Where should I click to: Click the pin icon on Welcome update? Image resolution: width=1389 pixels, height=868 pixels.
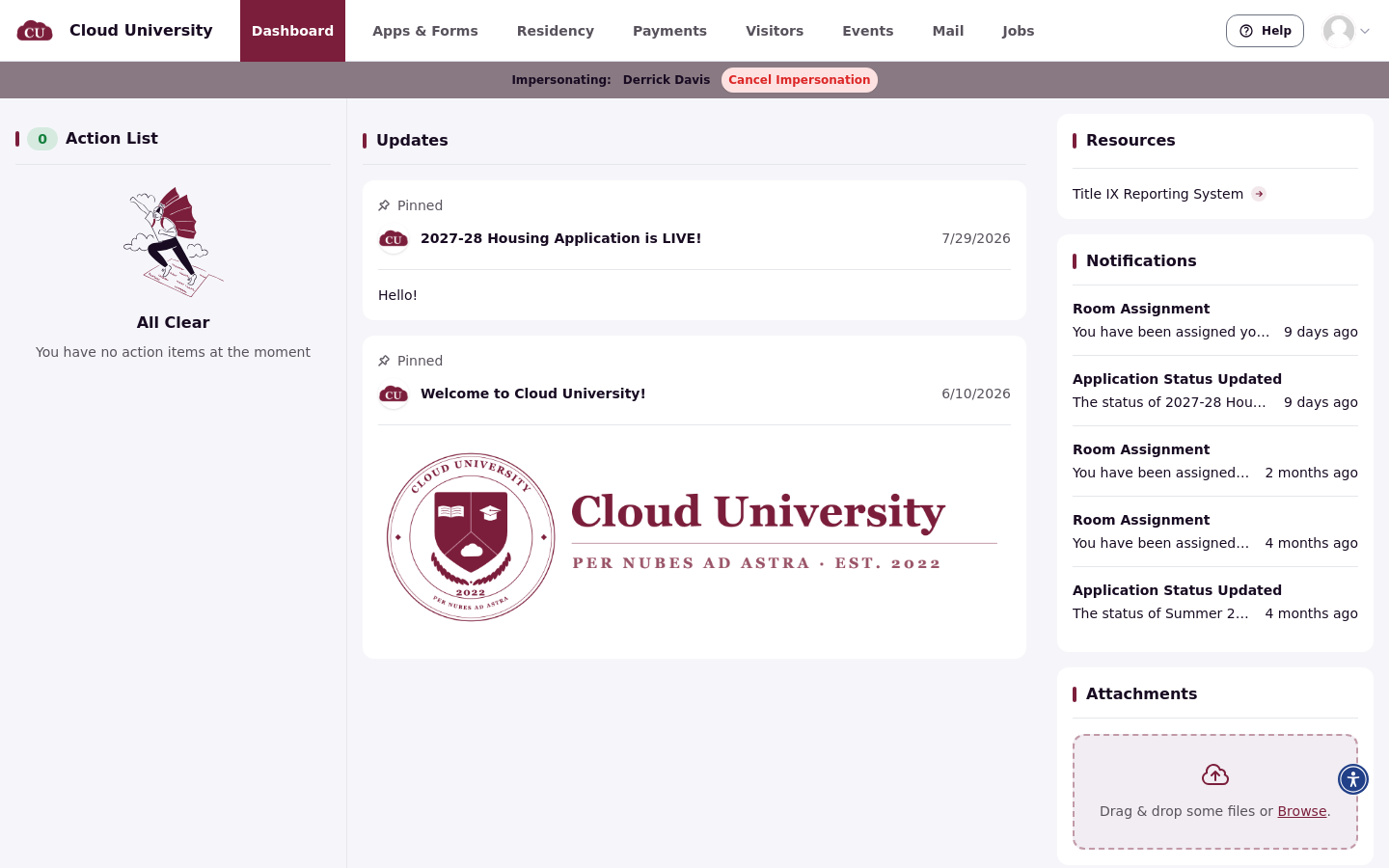pos(384,361)
